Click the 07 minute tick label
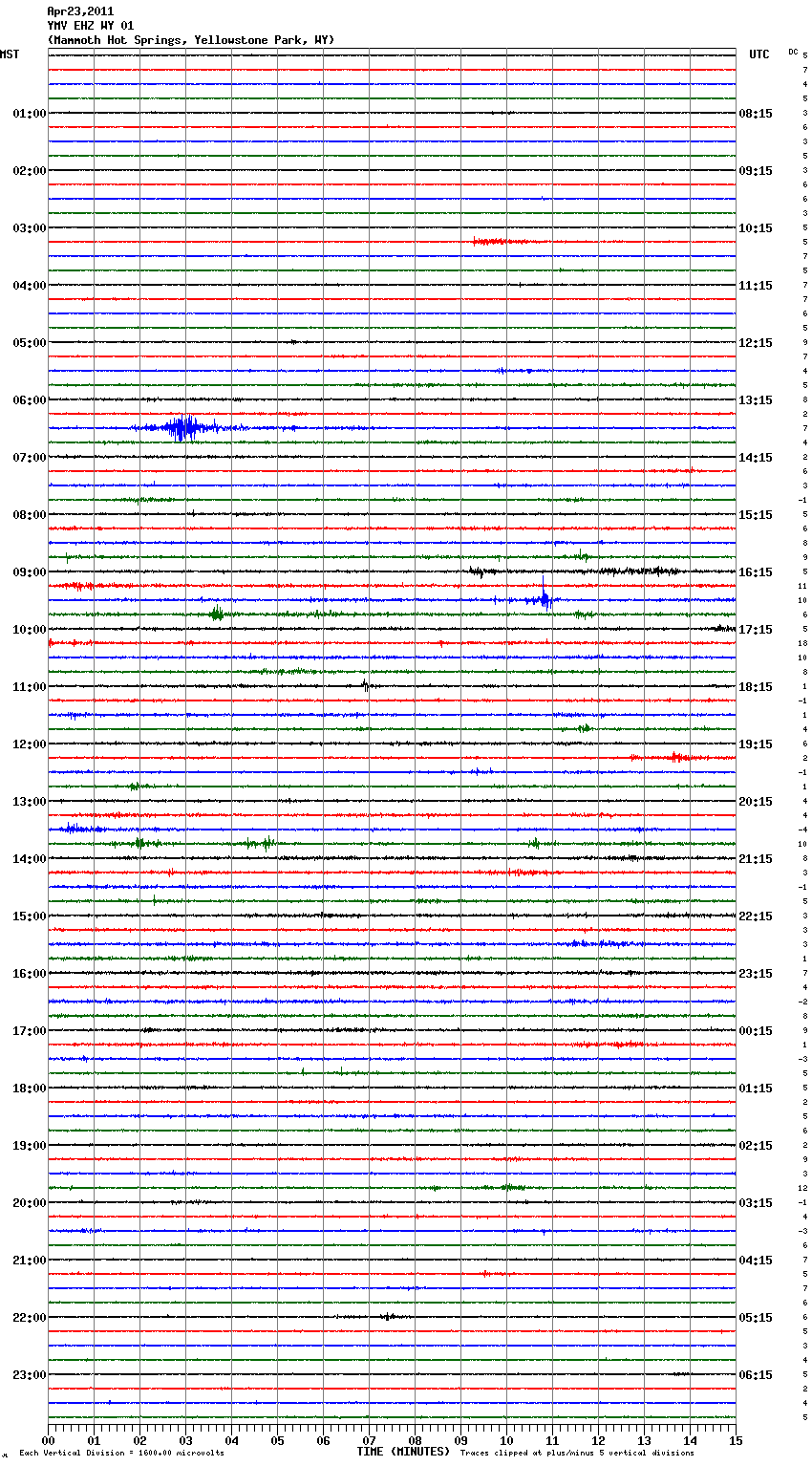 click(x=369, y=1440)
